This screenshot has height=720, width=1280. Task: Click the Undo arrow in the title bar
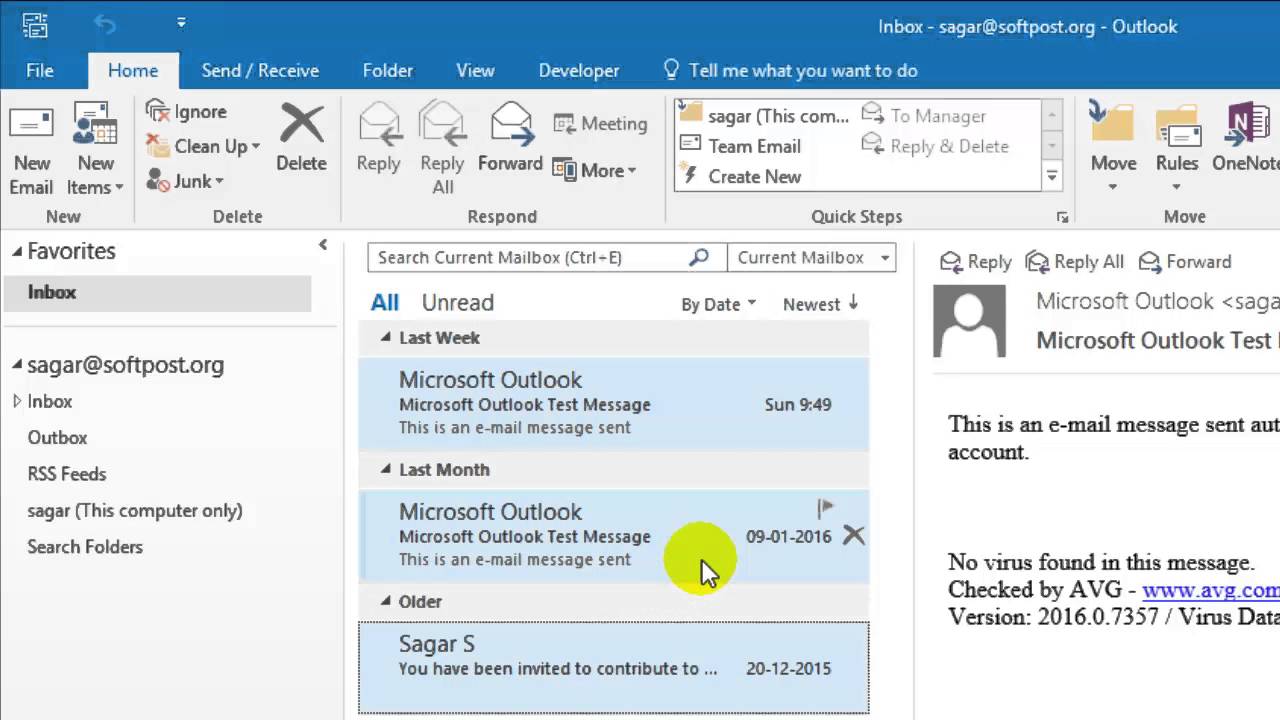pyautogui.click(x=105, y=24)
